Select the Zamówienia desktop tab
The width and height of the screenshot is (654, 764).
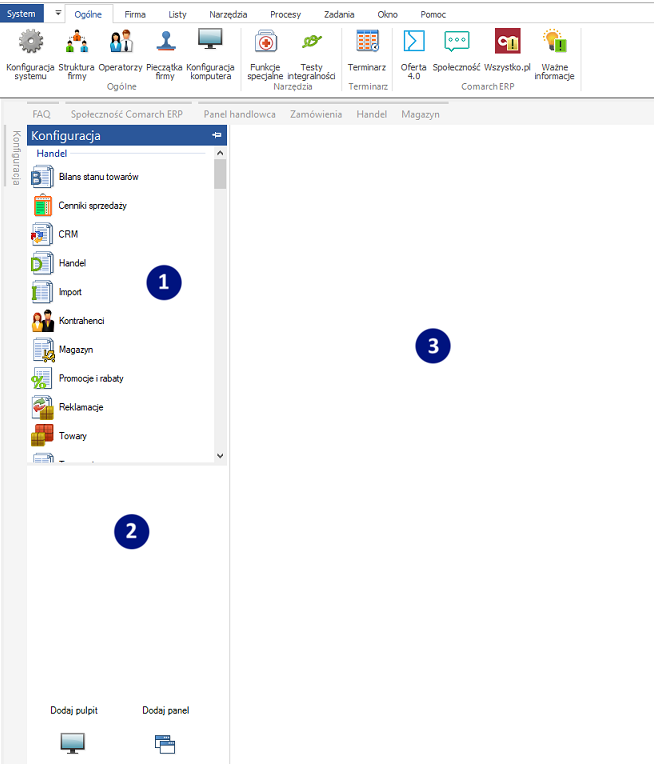click(316, 114)
